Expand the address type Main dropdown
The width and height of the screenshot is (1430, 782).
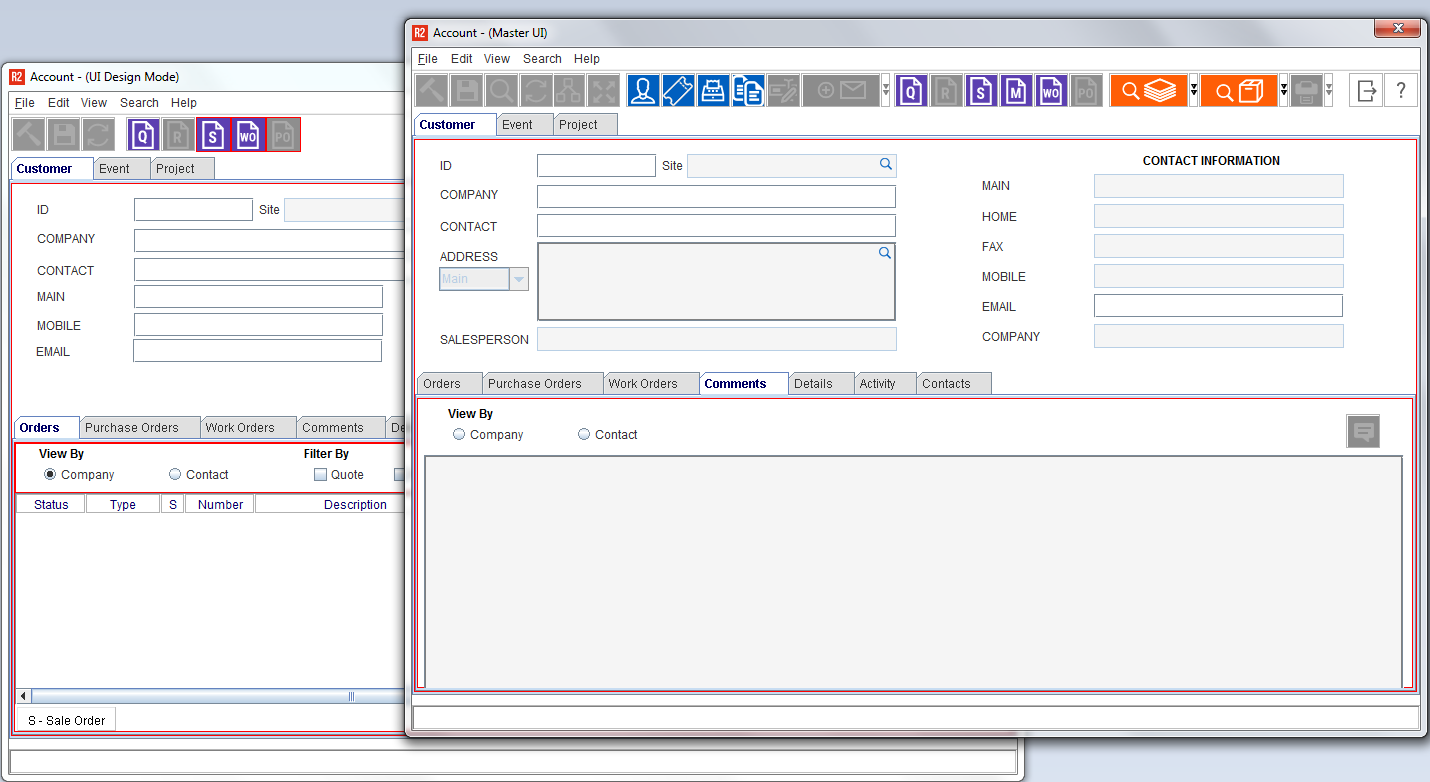pyautogui.click(x=518, y=280)
